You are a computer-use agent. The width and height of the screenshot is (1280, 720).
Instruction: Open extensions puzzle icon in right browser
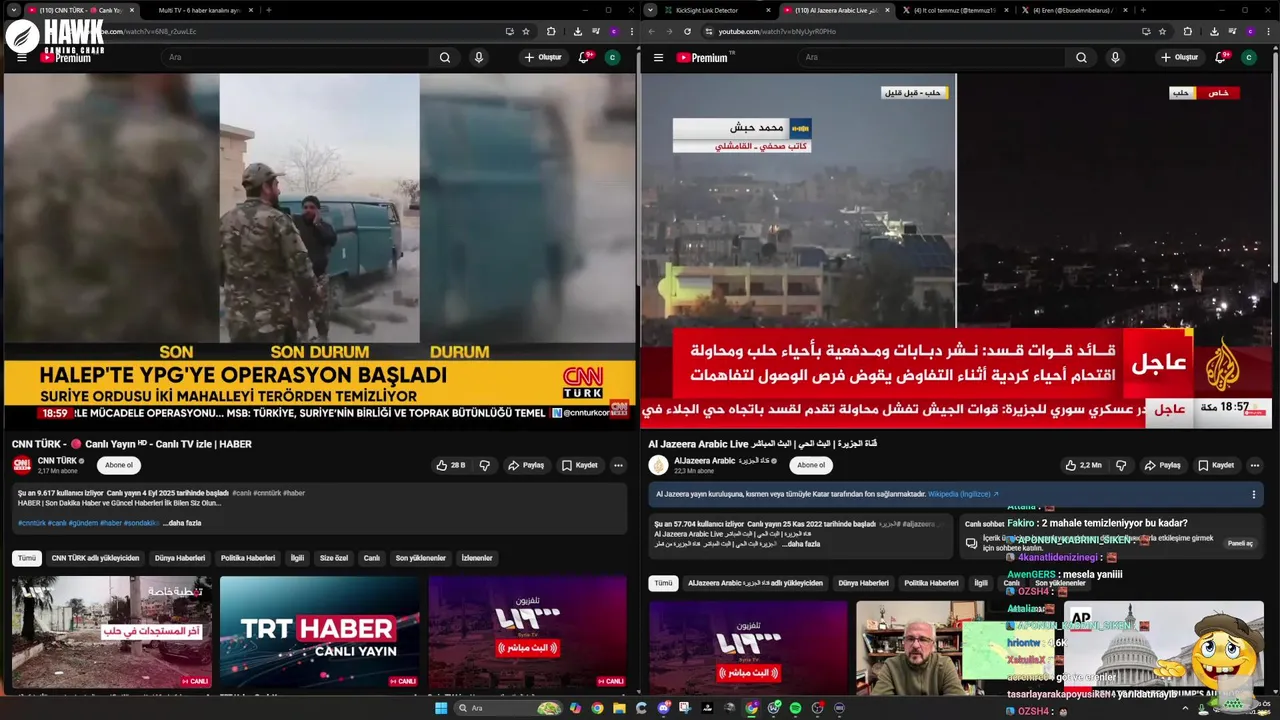(x=1187, y=31)
